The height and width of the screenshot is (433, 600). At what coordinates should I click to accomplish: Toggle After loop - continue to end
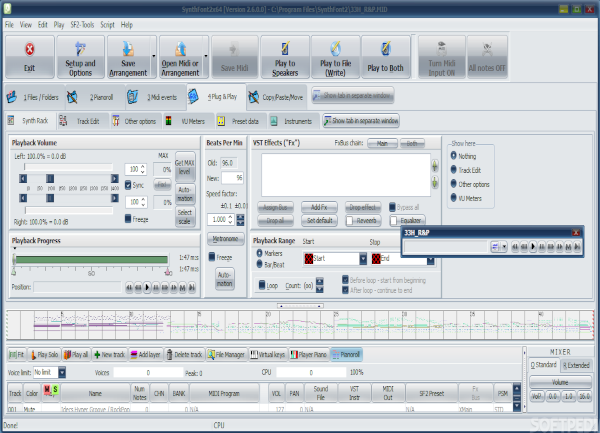pos(345,290)
